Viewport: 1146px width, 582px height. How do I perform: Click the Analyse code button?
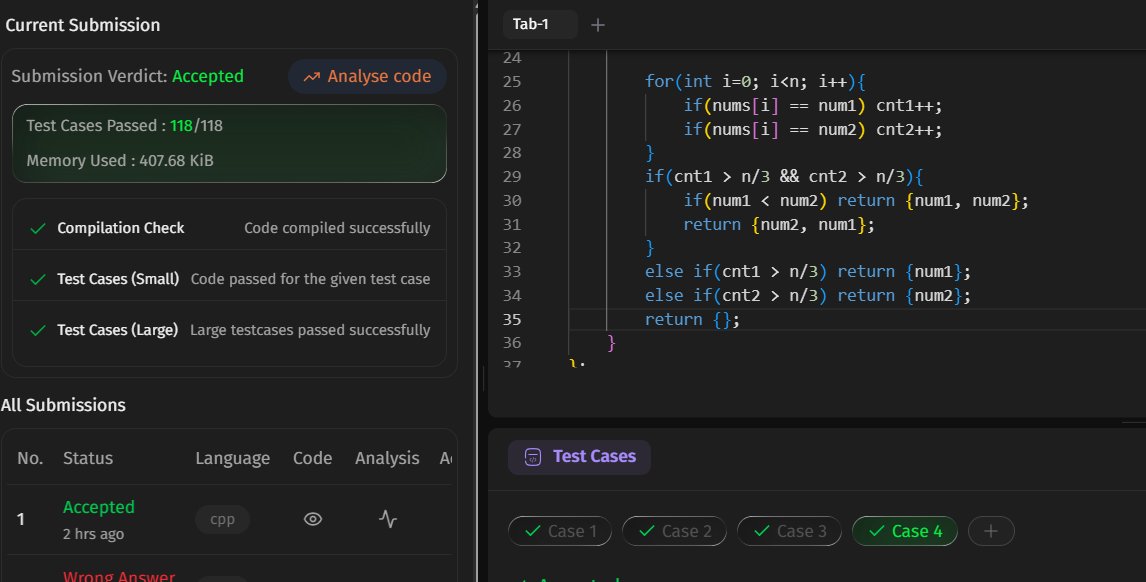[367, 77]
